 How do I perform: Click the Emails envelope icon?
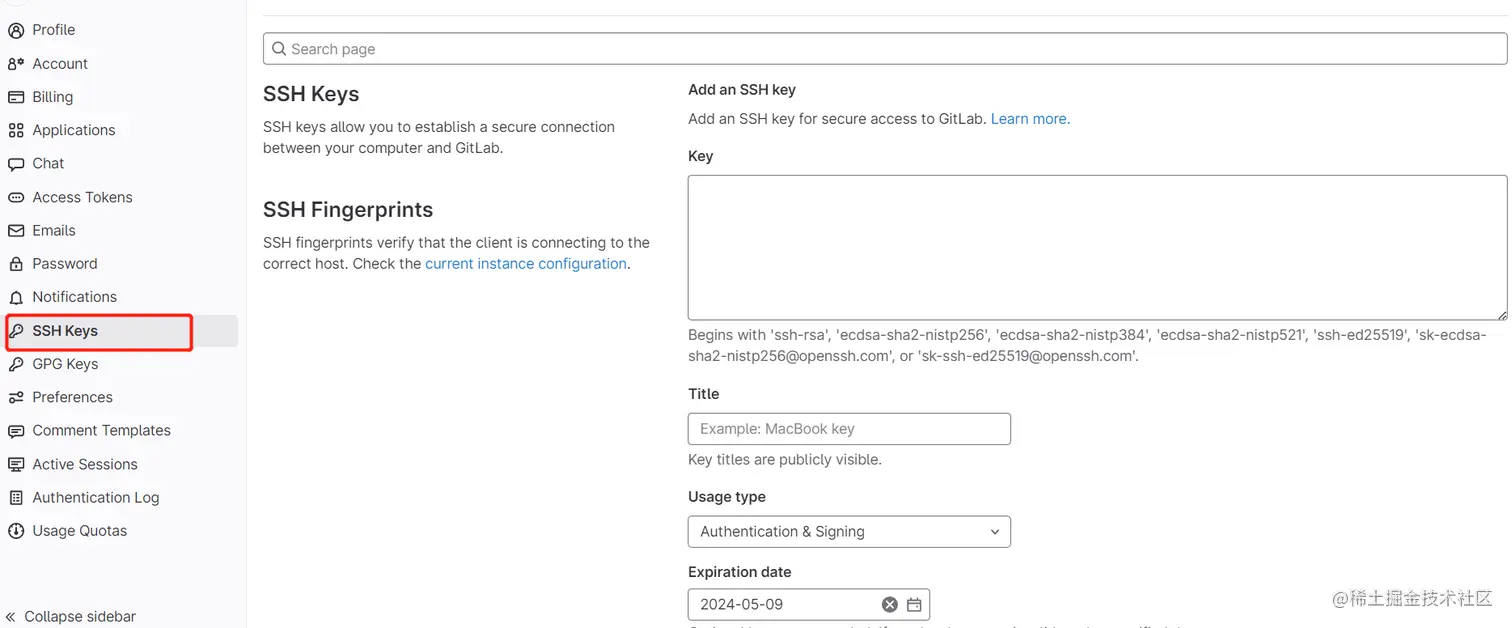pos(16,230)
